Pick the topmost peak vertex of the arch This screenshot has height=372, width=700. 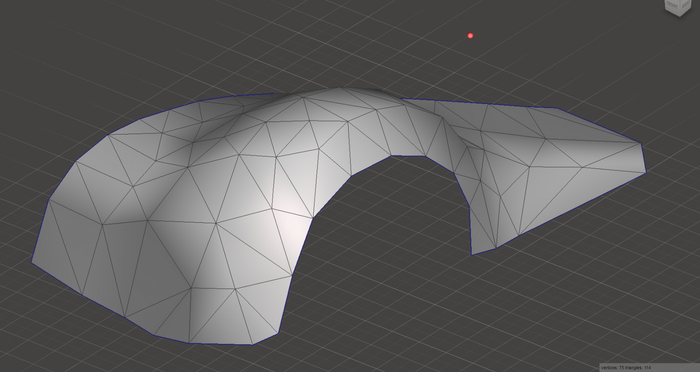tap(340, 88)
